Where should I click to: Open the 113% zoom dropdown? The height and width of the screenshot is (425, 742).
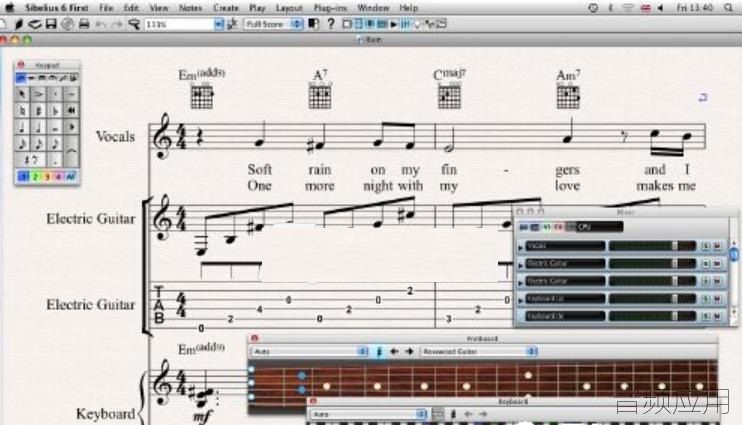click(218, 24)
